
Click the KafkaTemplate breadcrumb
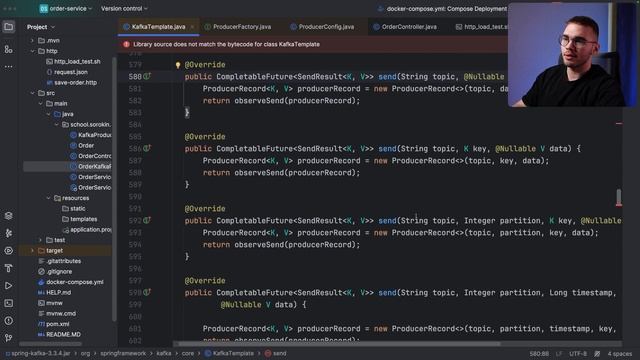pos(229,353)
